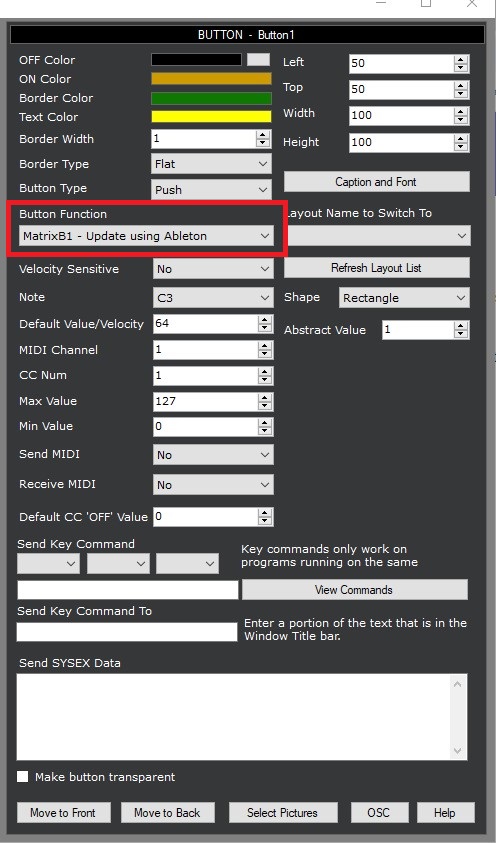
Task: Tick Make button transparent checkbox
Action: 23,777
